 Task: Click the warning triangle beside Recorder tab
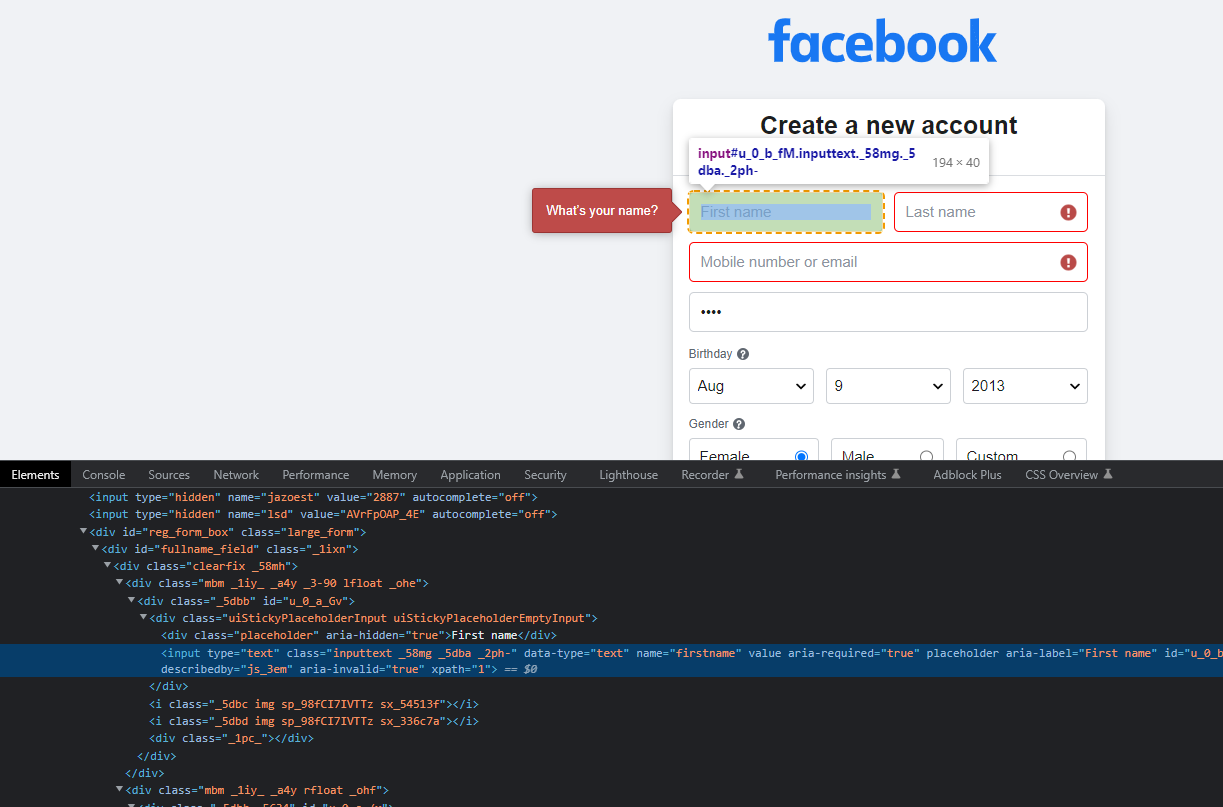(x=741, y=475)
